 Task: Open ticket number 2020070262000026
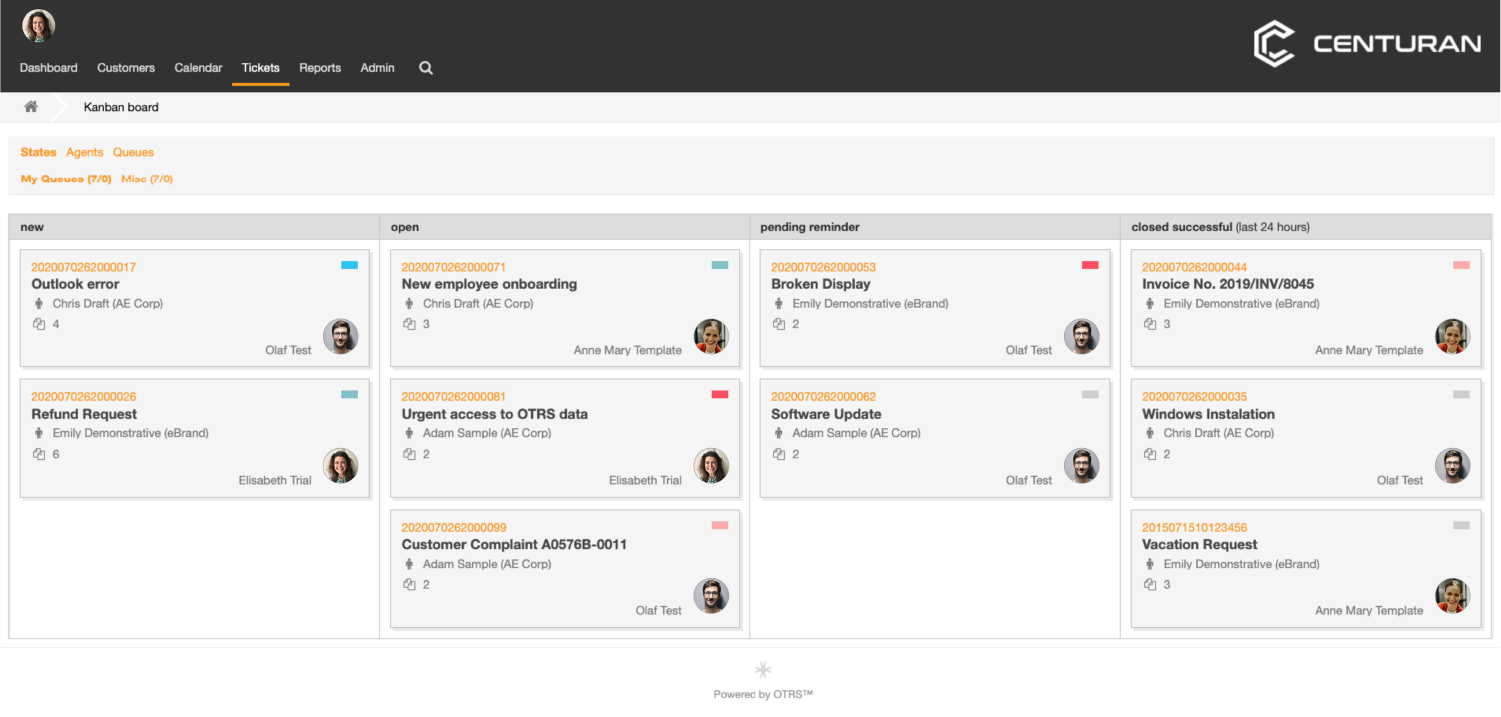tap(83, 397)
